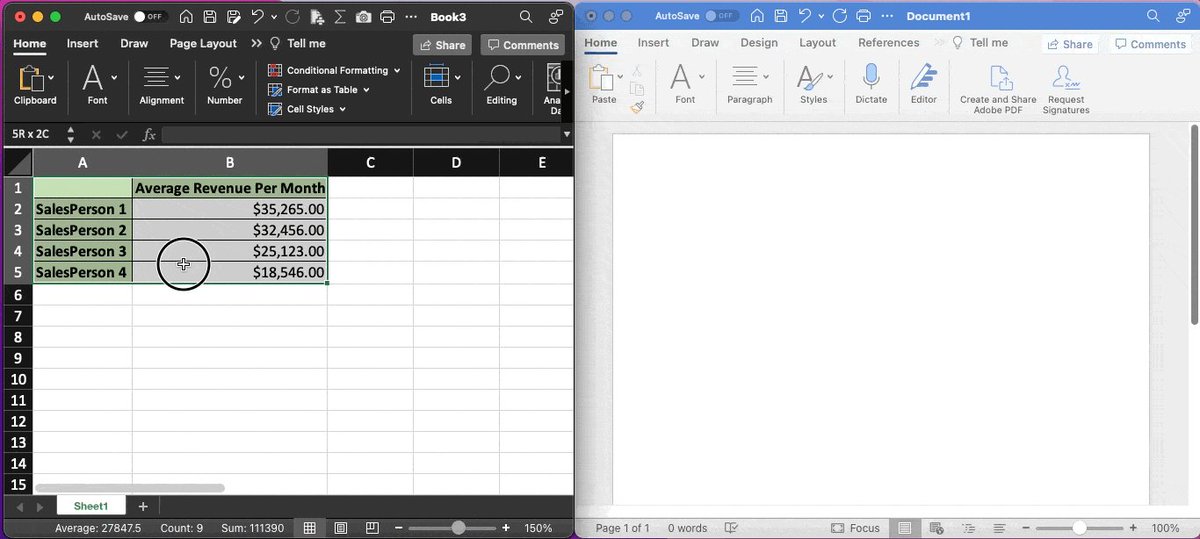Select Print Layout view in Word status bar
1200x539 pixels.
(905, 528)
